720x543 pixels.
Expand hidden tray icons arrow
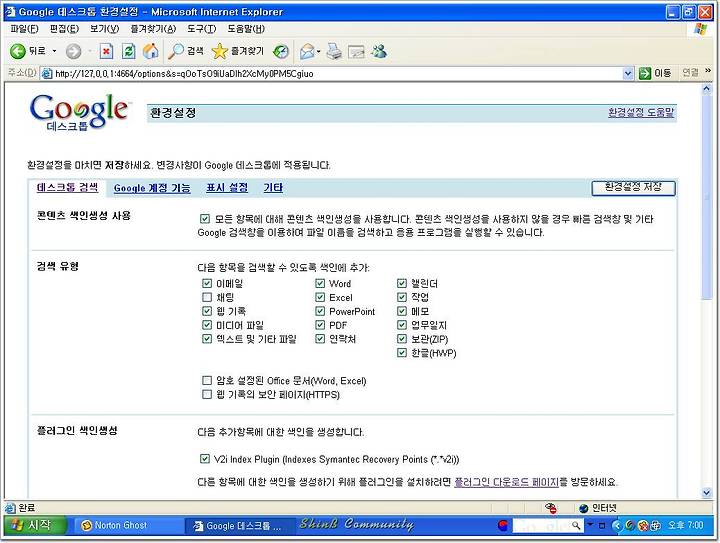pyautogui.click(x=617, y=525)
